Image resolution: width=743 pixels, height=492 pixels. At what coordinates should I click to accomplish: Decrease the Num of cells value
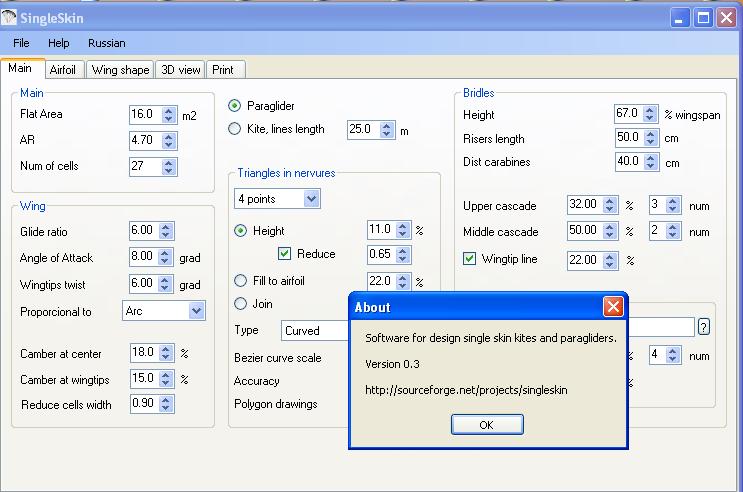click(167, 171)
